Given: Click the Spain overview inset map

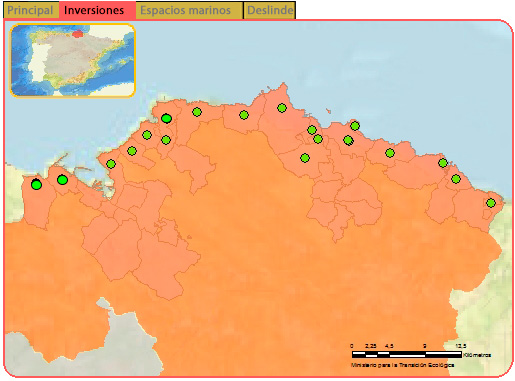Looking at the screenshot, I should (72, 60).
